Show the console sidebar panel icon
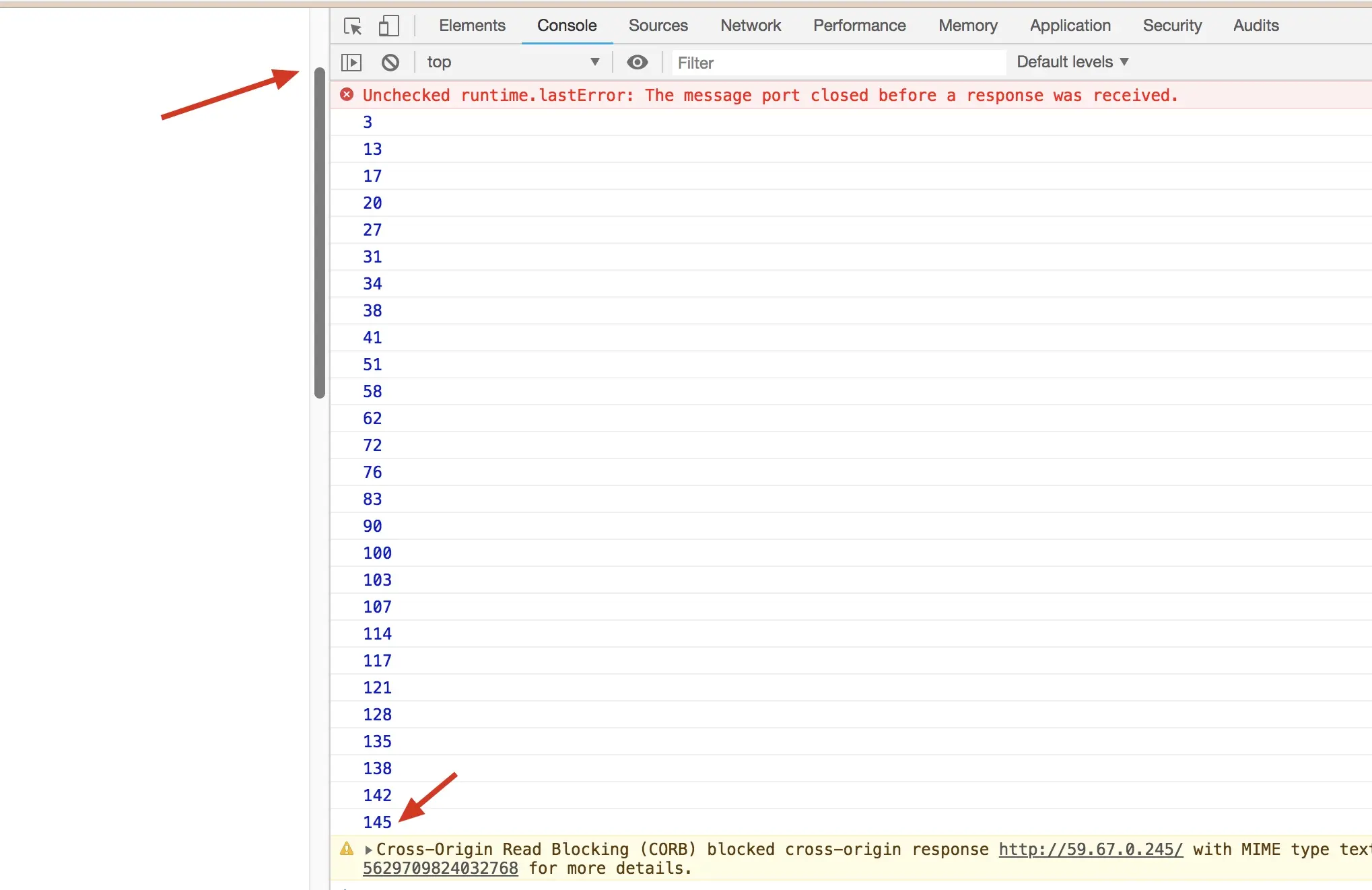1372x890 pixels. 351,63
